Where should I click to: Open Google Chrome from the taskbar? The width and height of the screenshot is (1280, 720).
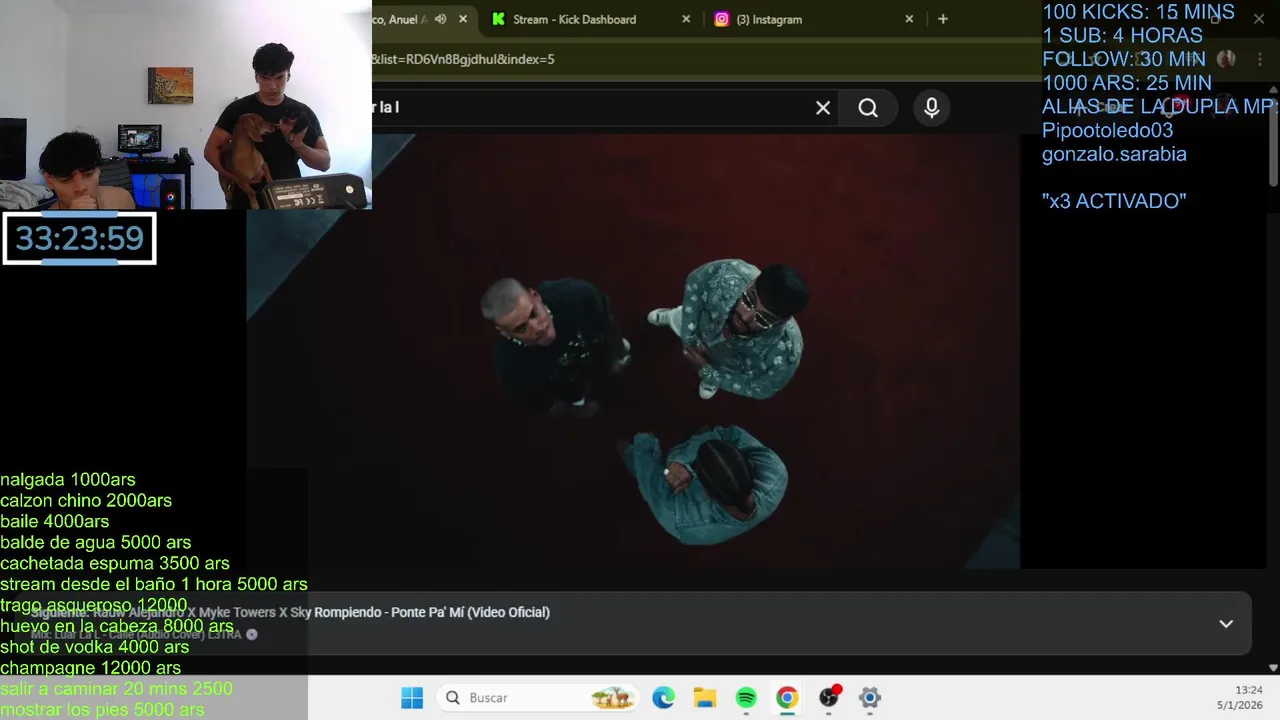click(x=787, y=698)
